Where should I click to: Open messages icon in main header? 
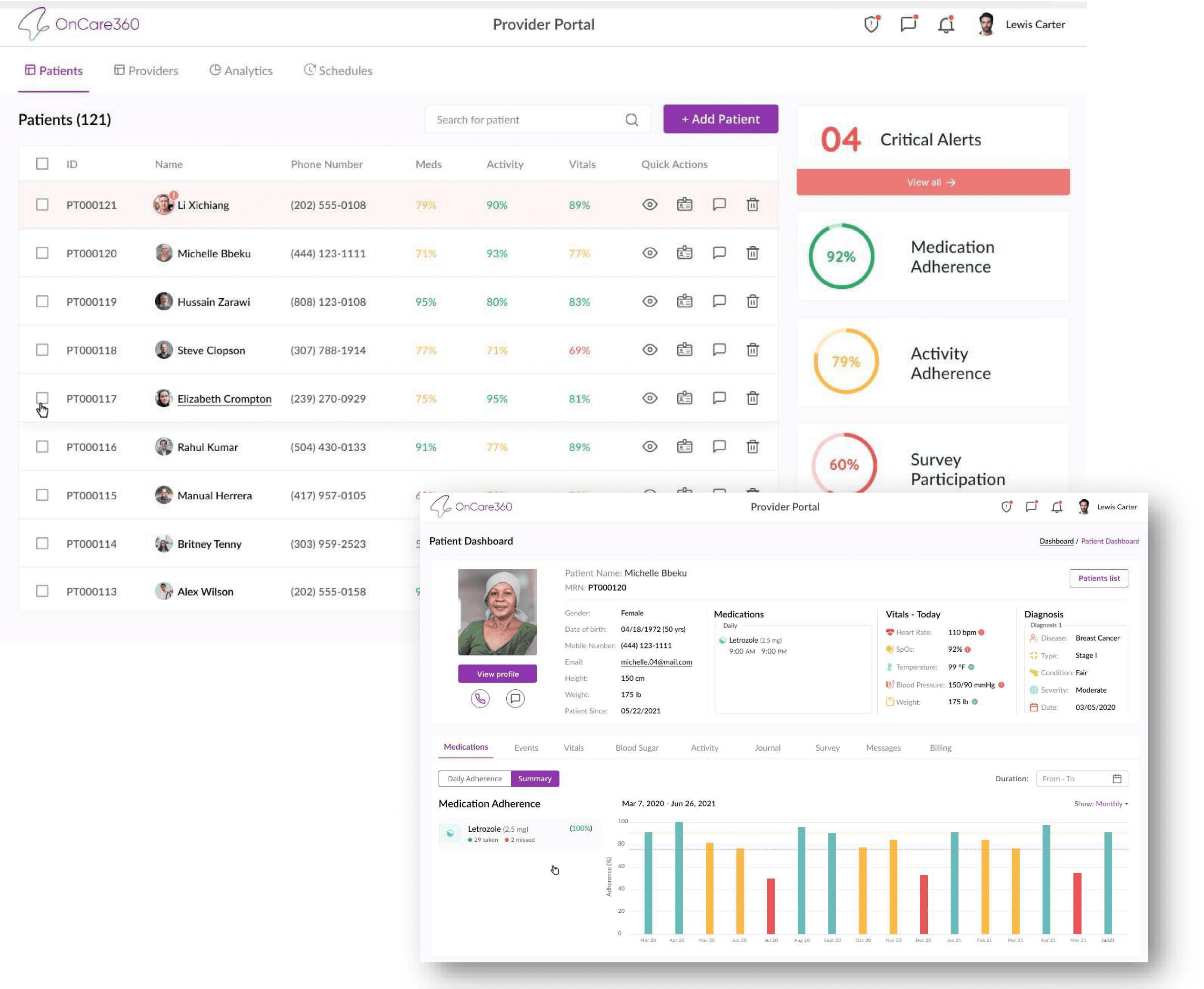(908, 24)
